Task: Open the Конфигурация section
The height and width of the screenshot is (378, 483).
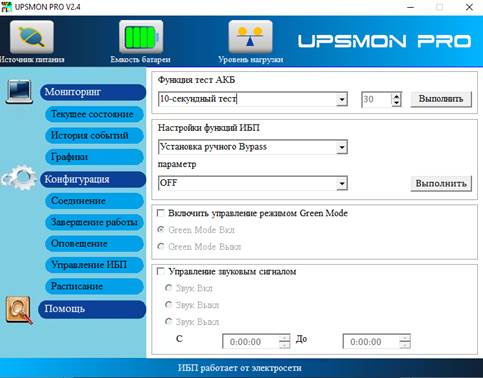Action: click(x=93, y=179)
